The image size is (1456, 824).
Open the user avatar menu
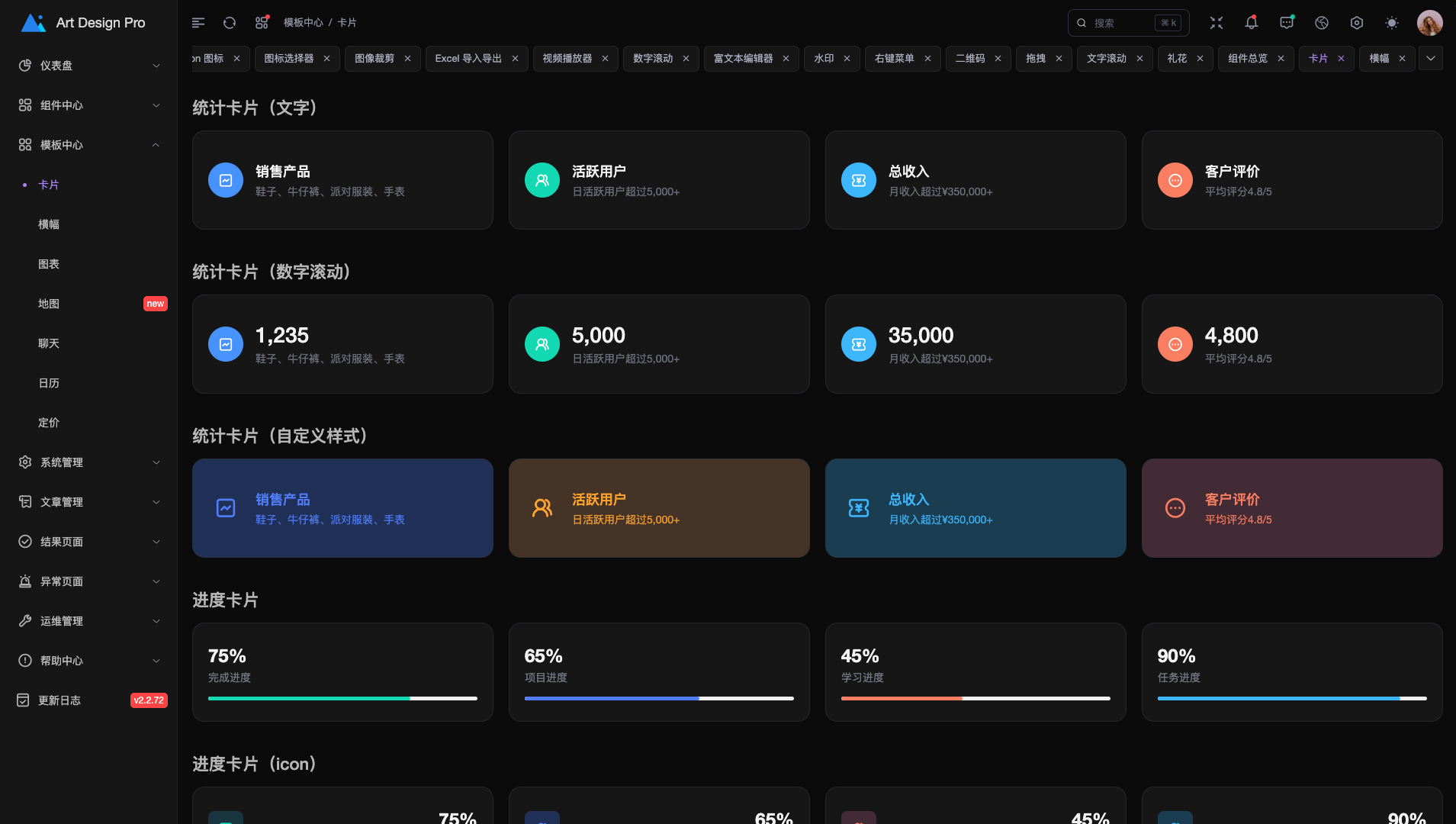coord(1430,23)
